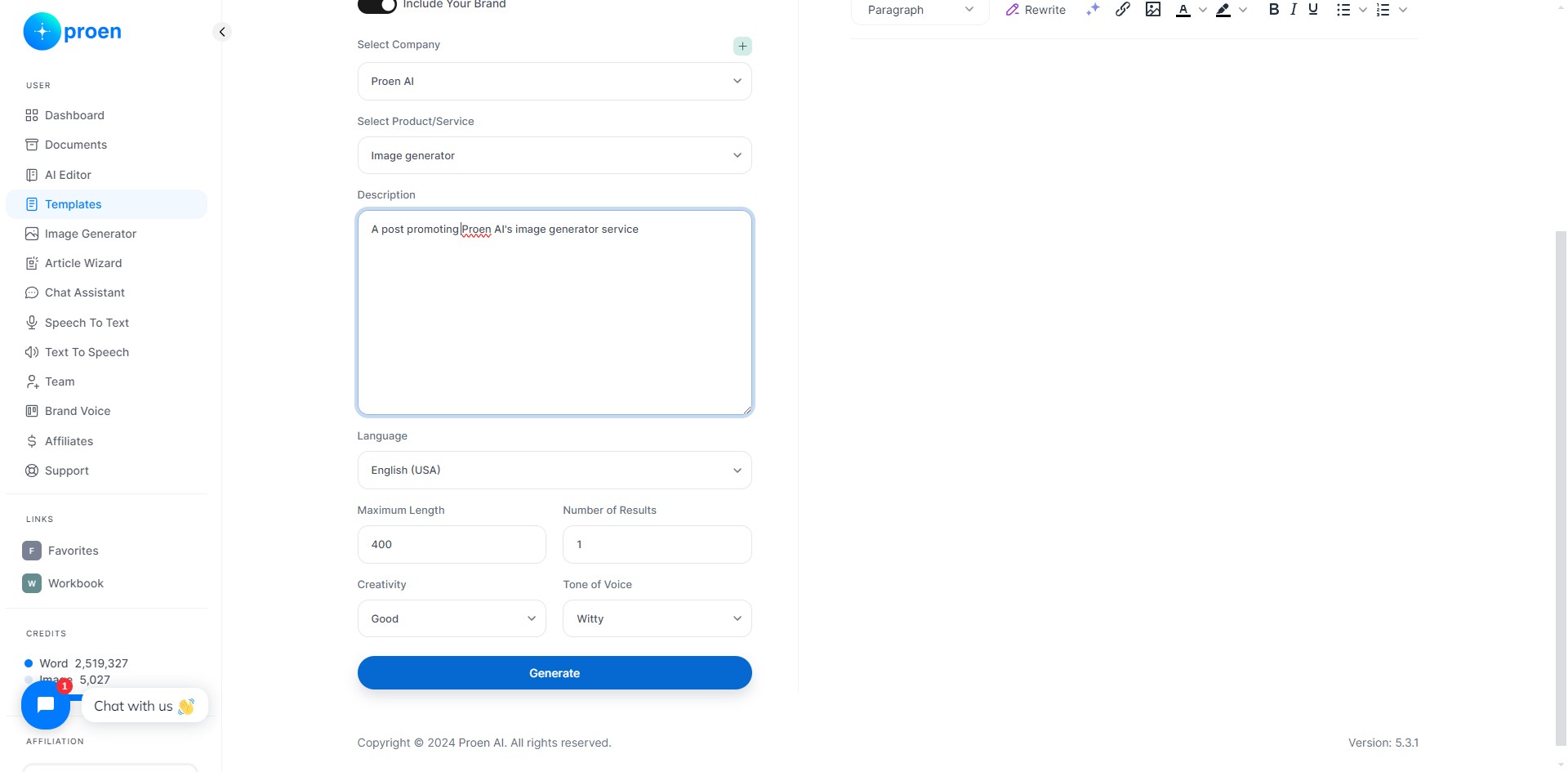This screenshot has height=772, width=1568.
Task: Collapse the sidebar with the arrow button
Action: (222, 32)
